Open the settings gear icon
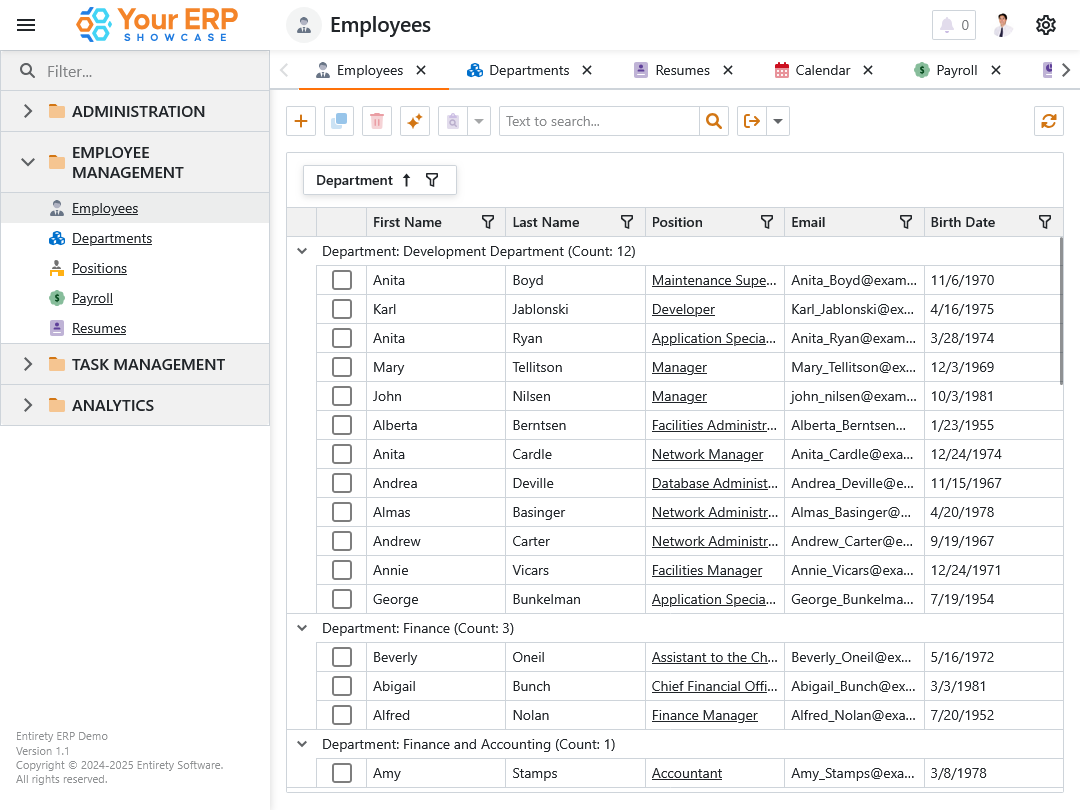The width and height of the screenshot is (1080, 810). coord(1046,25)
